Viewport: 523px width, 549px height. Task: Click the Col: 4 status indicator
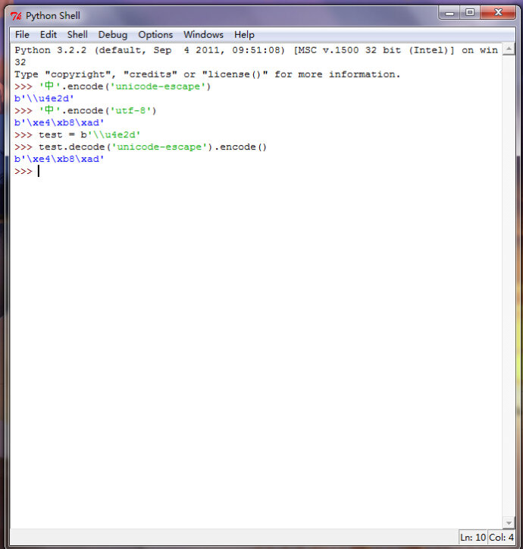pos(501,537)
